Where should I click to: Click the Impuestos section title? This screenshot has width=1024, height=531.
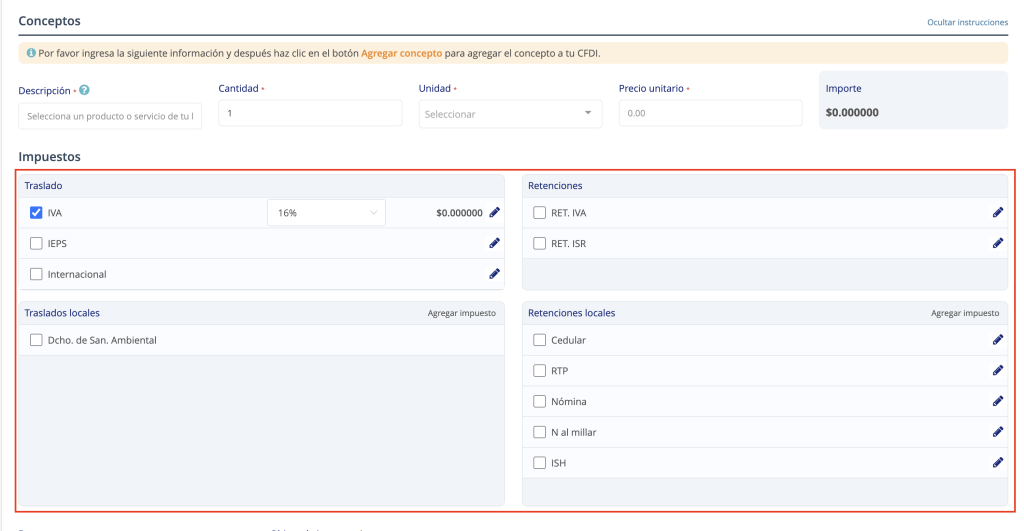[x=50, y=157]
